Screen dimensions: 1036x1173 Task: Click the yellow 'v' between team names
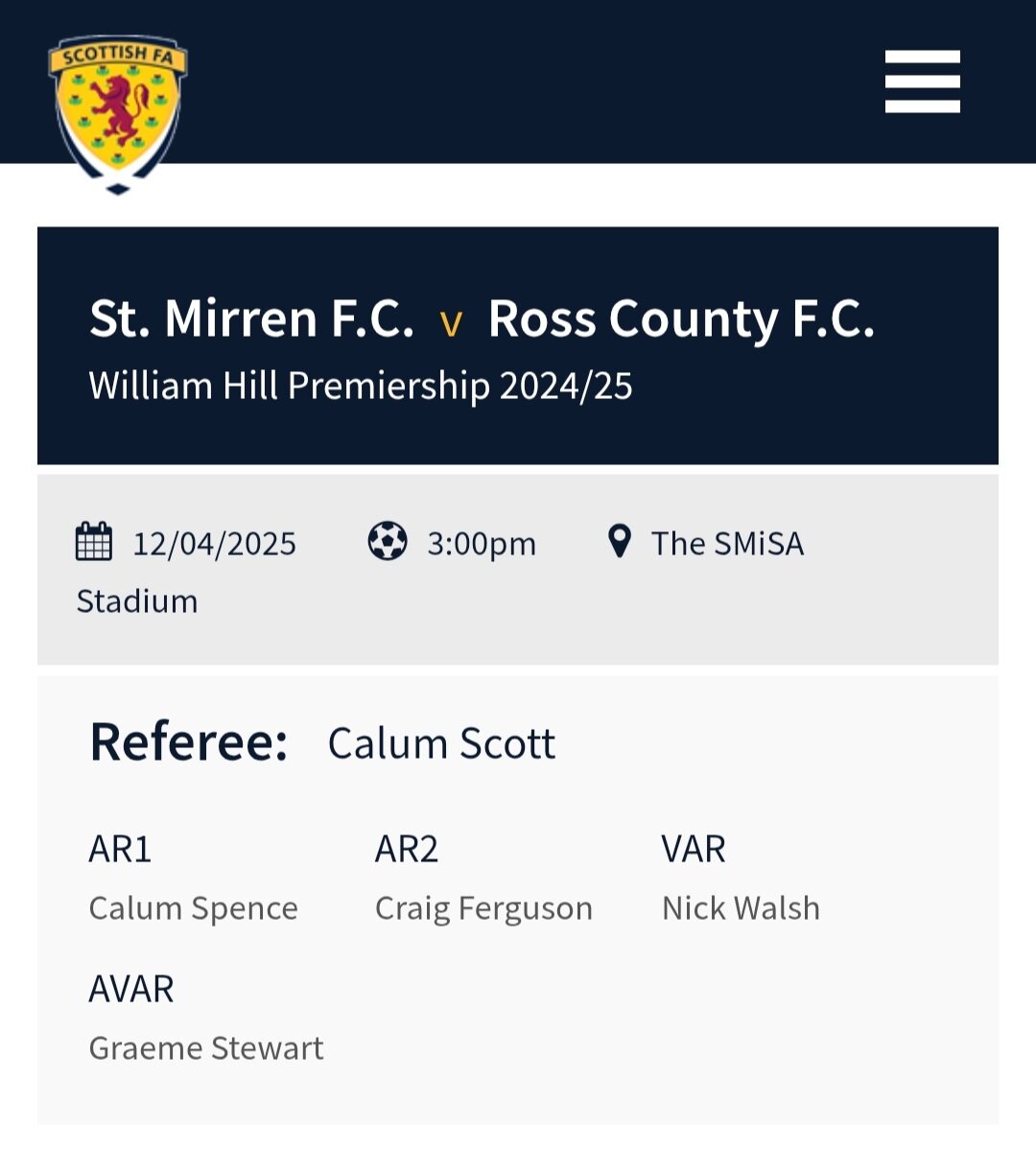[x=451, y=325]
